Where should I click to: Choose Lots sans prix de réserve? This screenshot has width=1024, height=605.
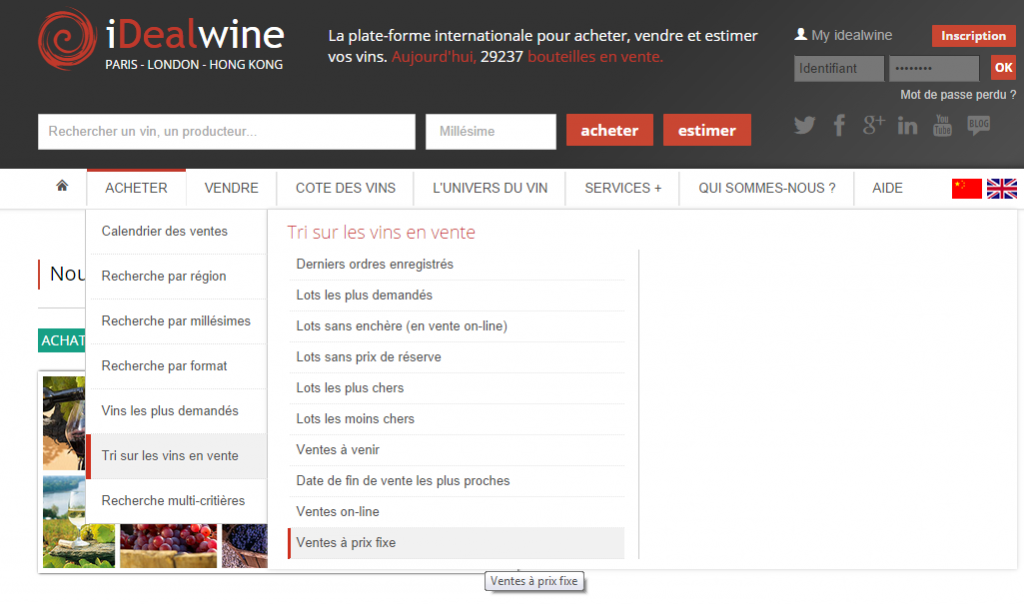(456, 357)
